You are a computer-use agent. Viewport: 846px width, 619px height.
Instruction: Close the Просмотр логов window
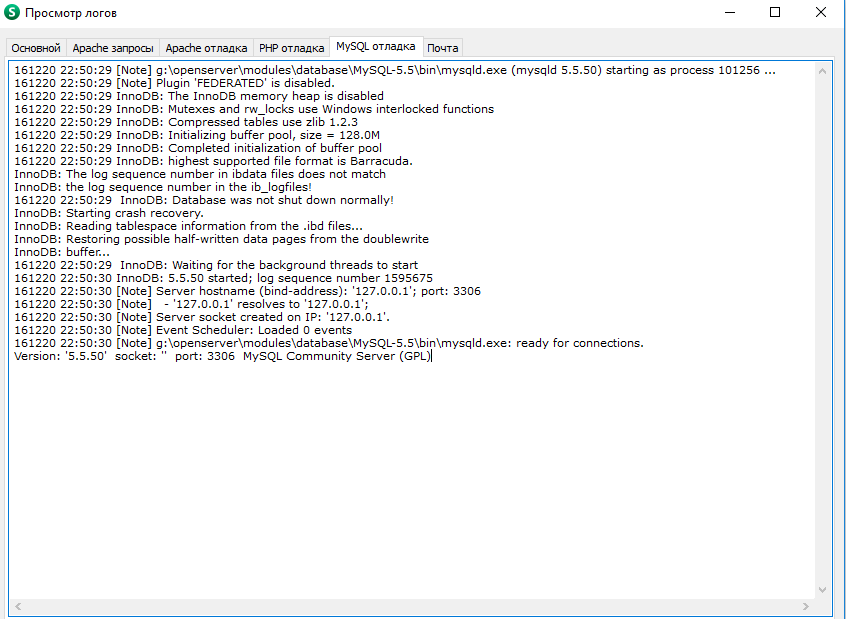point(821,13)
